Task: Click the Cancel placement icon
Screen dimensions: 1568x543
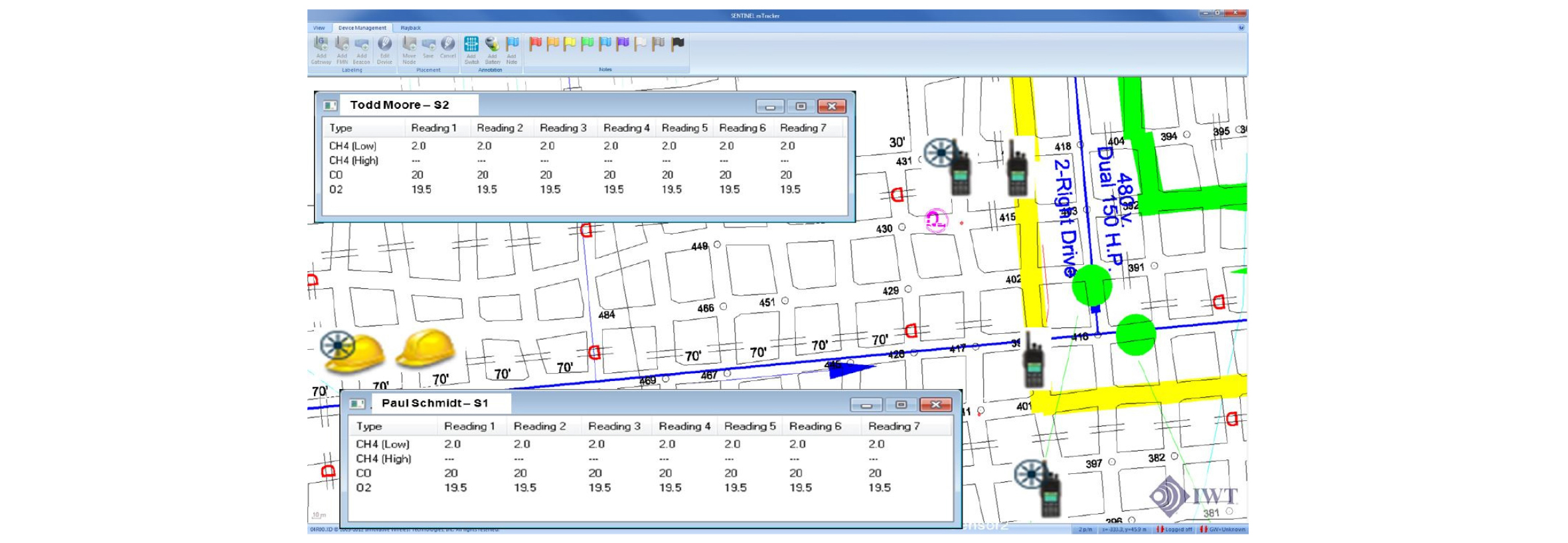Action: click(x=448, y=48)
